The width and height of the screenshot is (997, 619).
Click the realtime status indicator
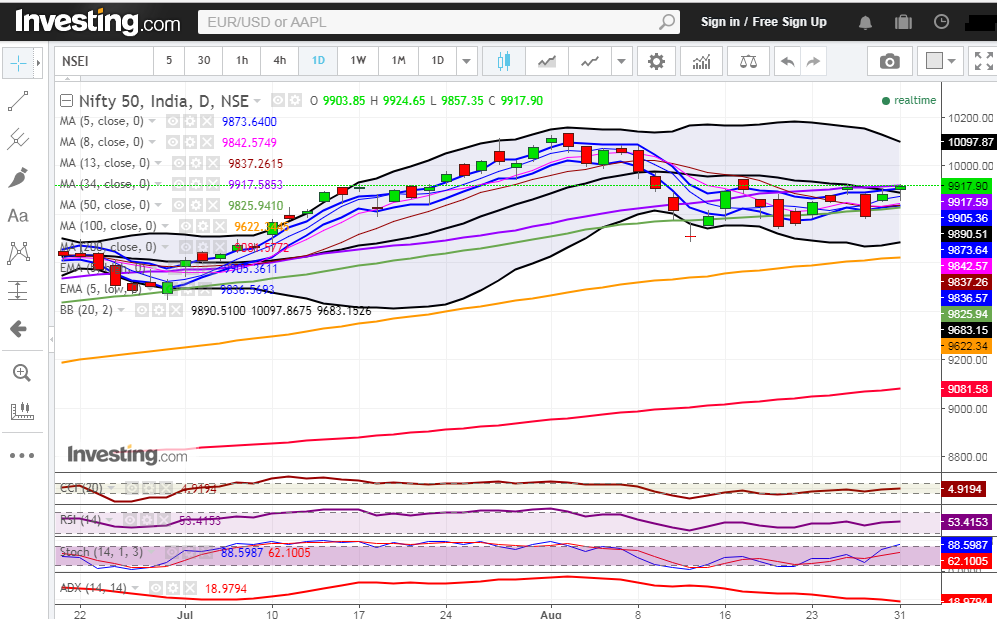[909, 100]
